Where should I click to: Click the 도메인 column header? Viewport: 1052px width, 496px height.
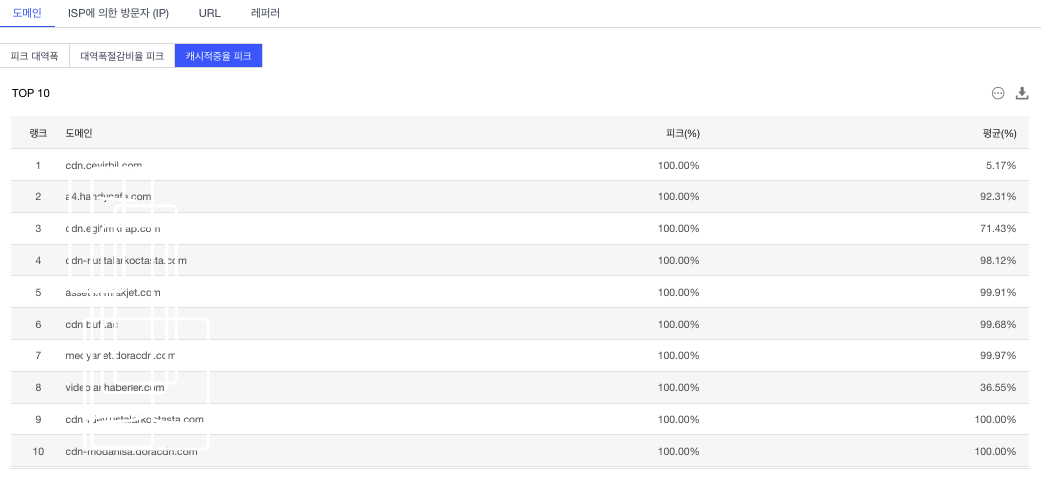pos(79,133)
